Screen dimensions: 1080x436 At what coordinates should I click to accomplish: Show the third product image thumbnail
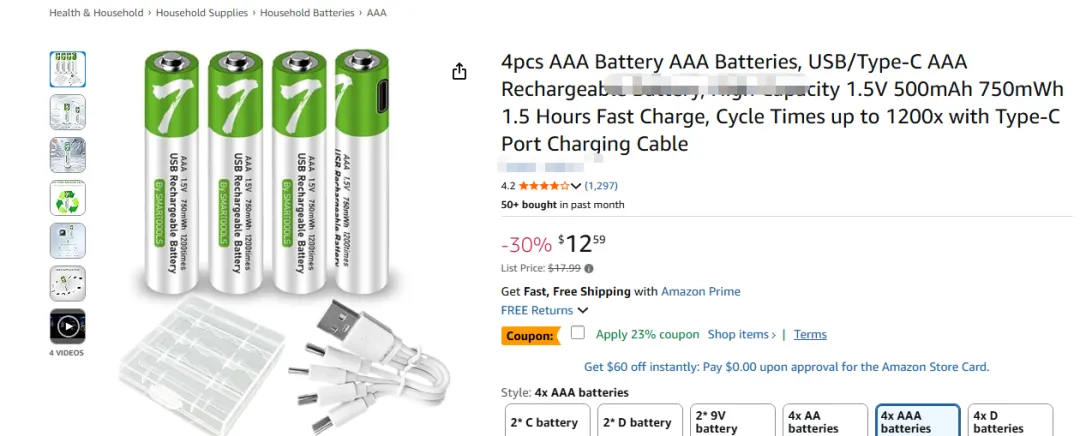click(68, 155)
